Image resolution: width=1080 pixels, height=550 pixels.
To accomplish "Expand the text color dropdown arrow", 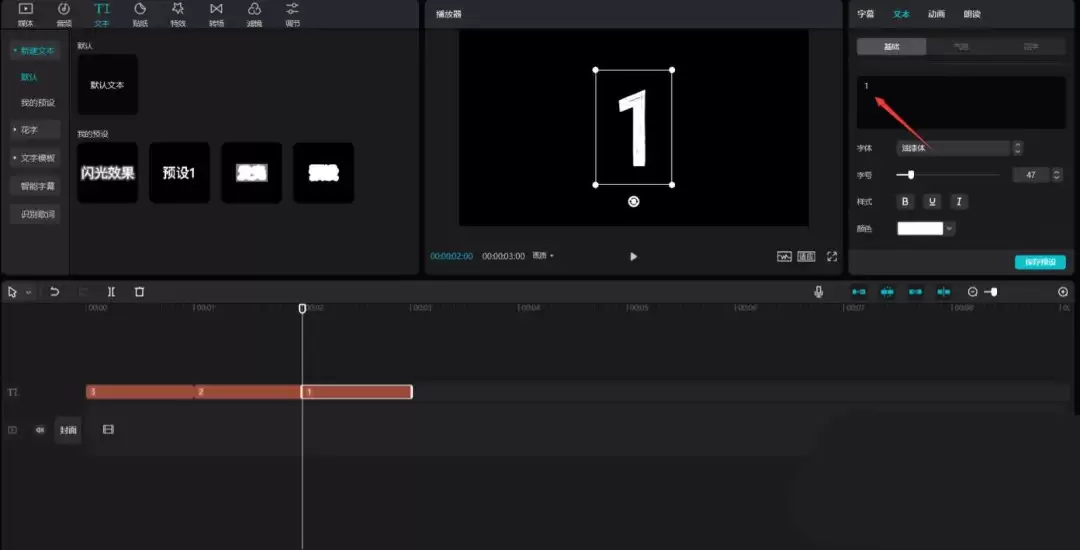I will pos(949,229).
